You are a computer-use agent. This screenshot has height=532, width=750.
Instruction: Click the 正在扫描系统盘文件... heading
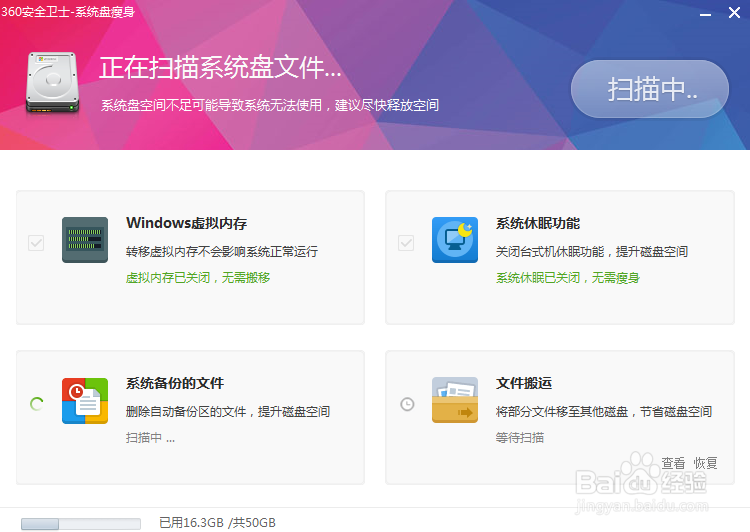click(220, 67)
